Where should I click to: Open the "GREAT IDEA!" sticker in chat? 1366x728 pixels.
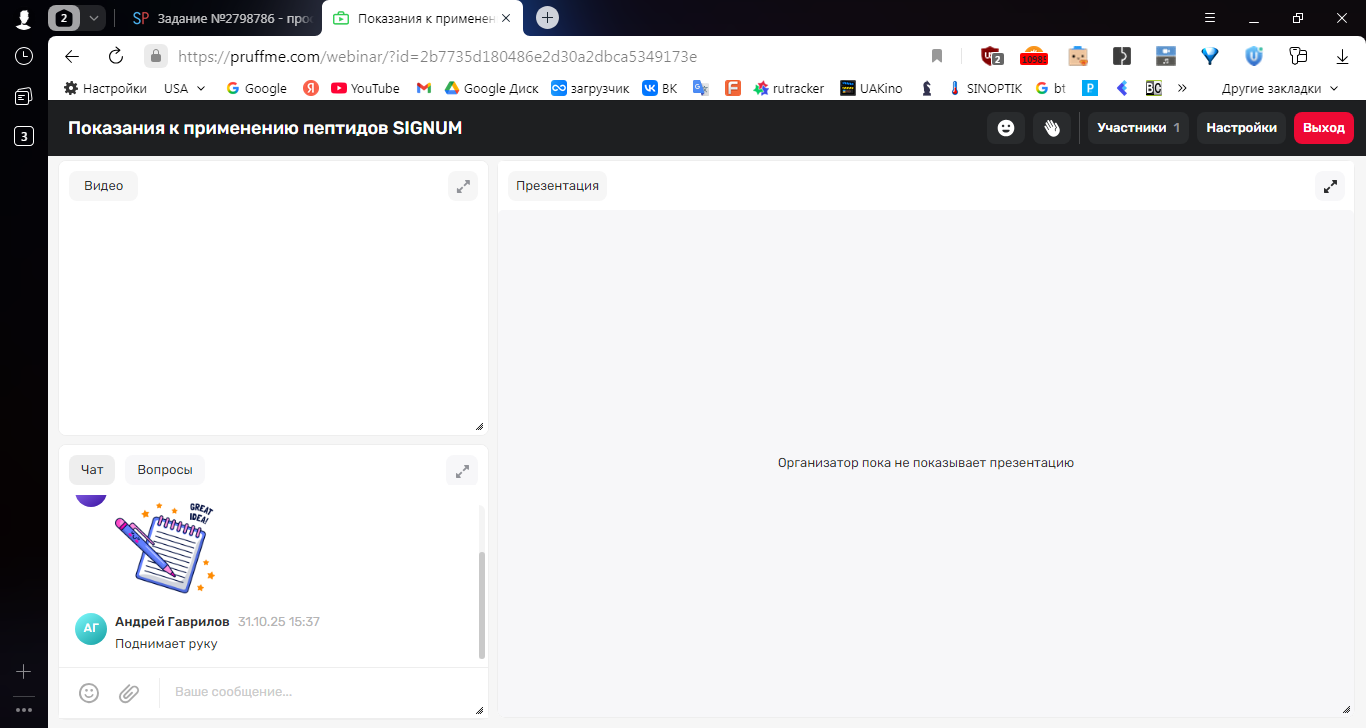[x=165, y=546]
